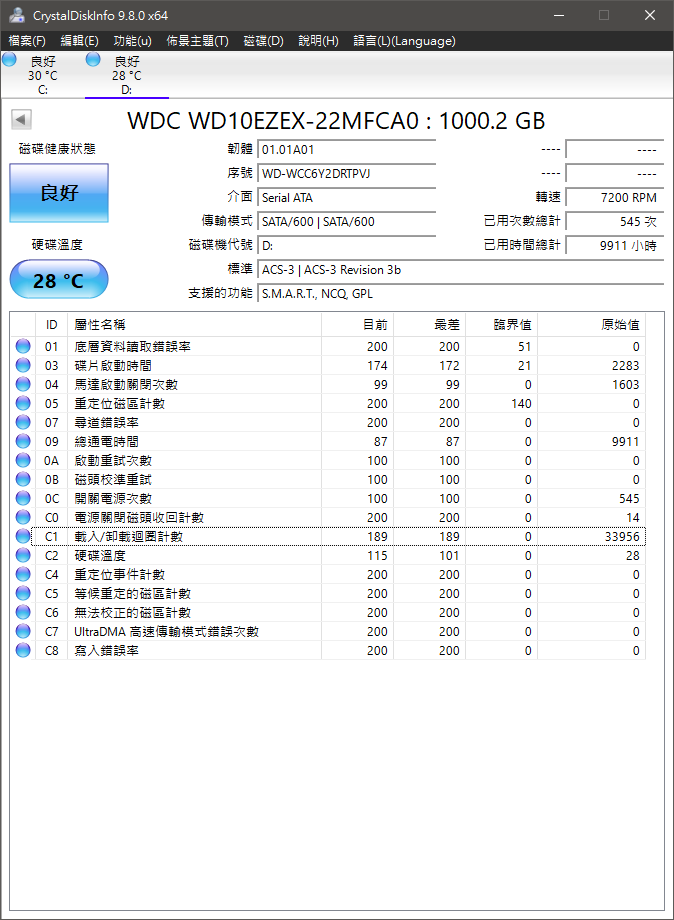Click status circle icon for attribute C1
674x920 pixels.
(23, 536)
